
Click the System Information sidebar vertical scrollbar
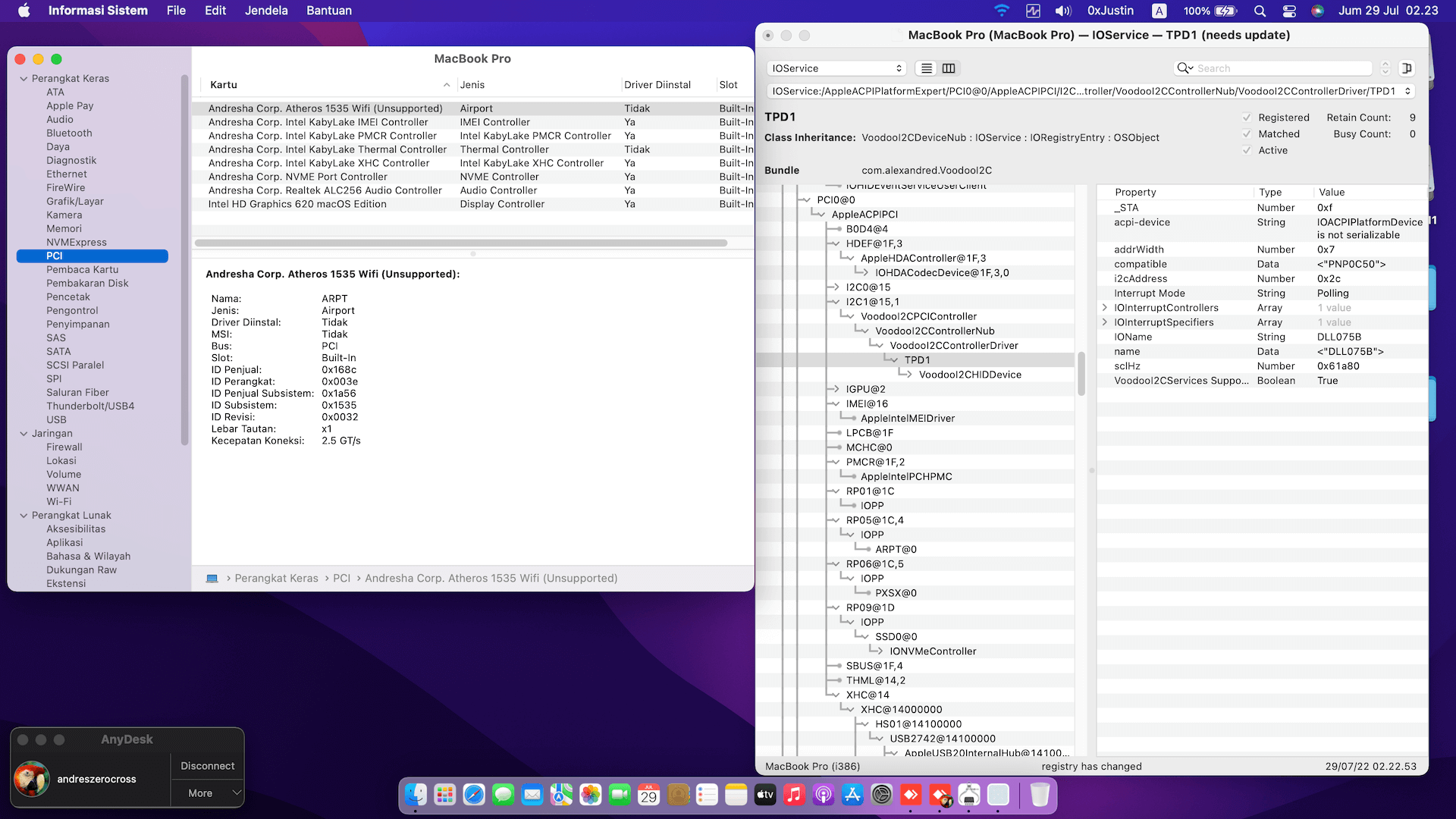click(184, 259)
